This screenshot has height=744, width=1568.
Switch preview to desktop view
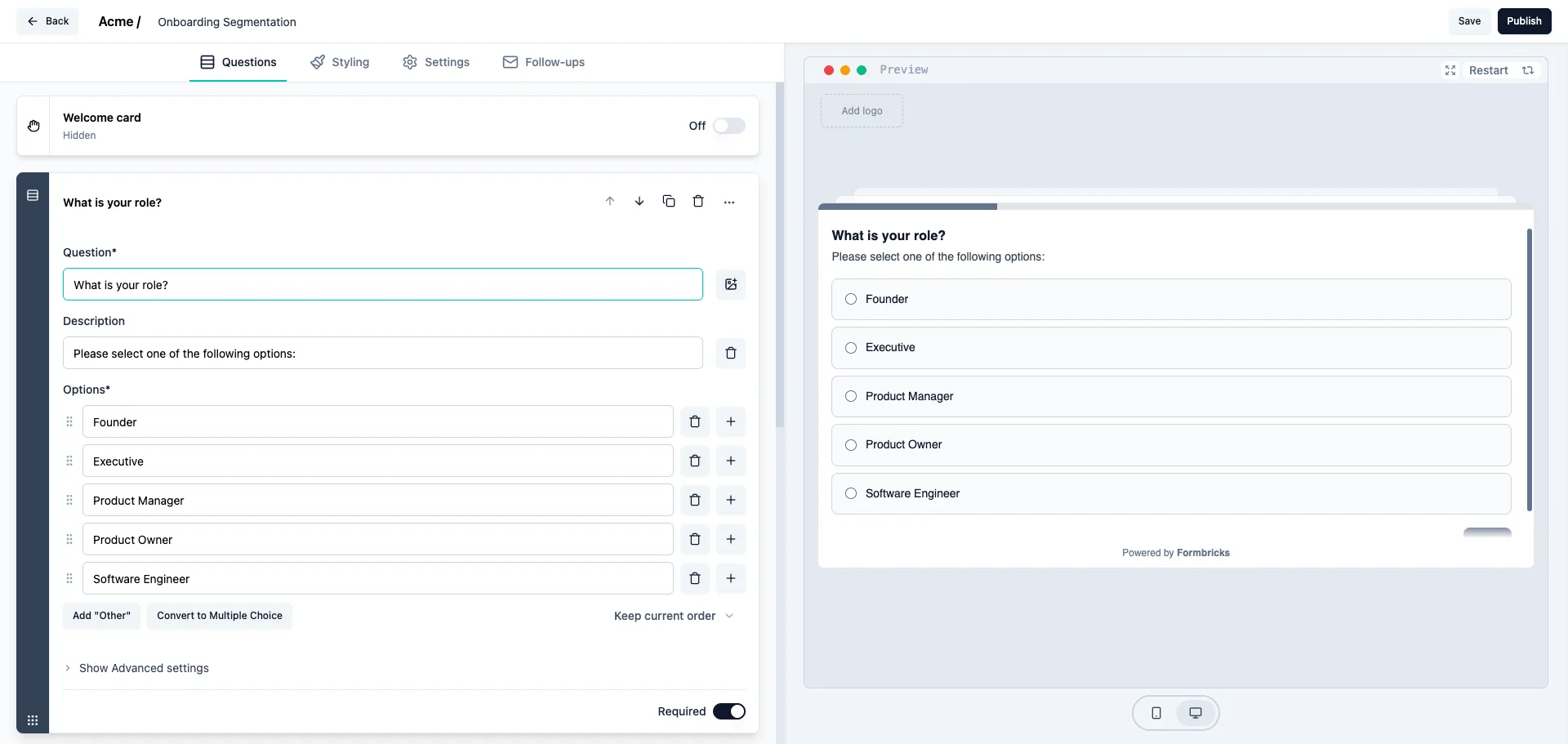pos(1196,713)
